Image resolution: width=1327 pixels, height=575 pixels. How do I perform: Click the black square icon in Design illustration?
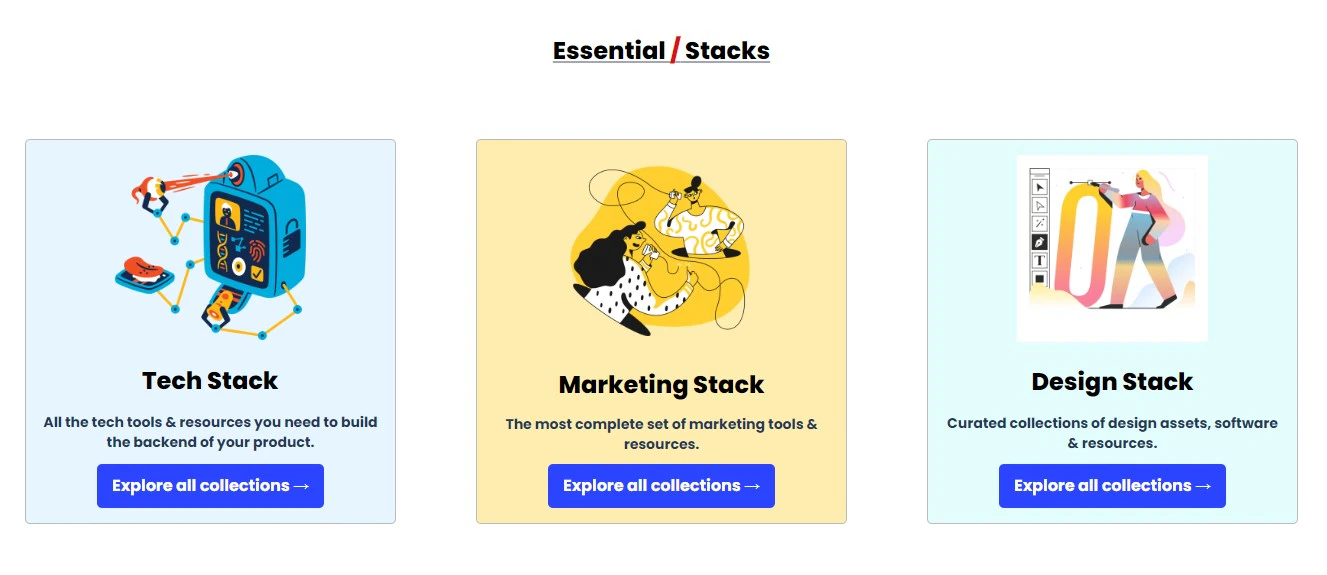[1040, 279]
